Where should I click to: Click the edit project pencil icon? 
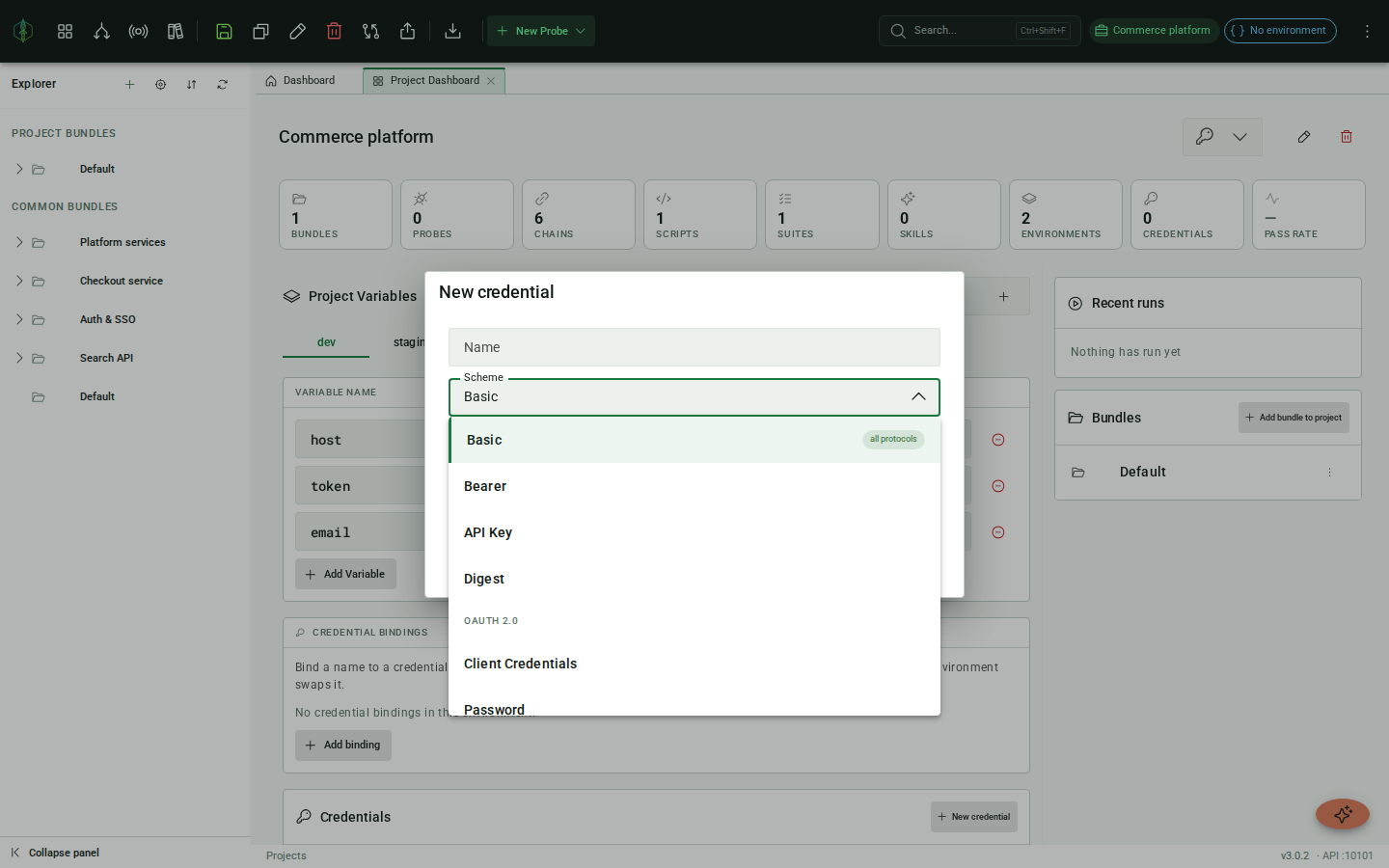coord(1304,137)
